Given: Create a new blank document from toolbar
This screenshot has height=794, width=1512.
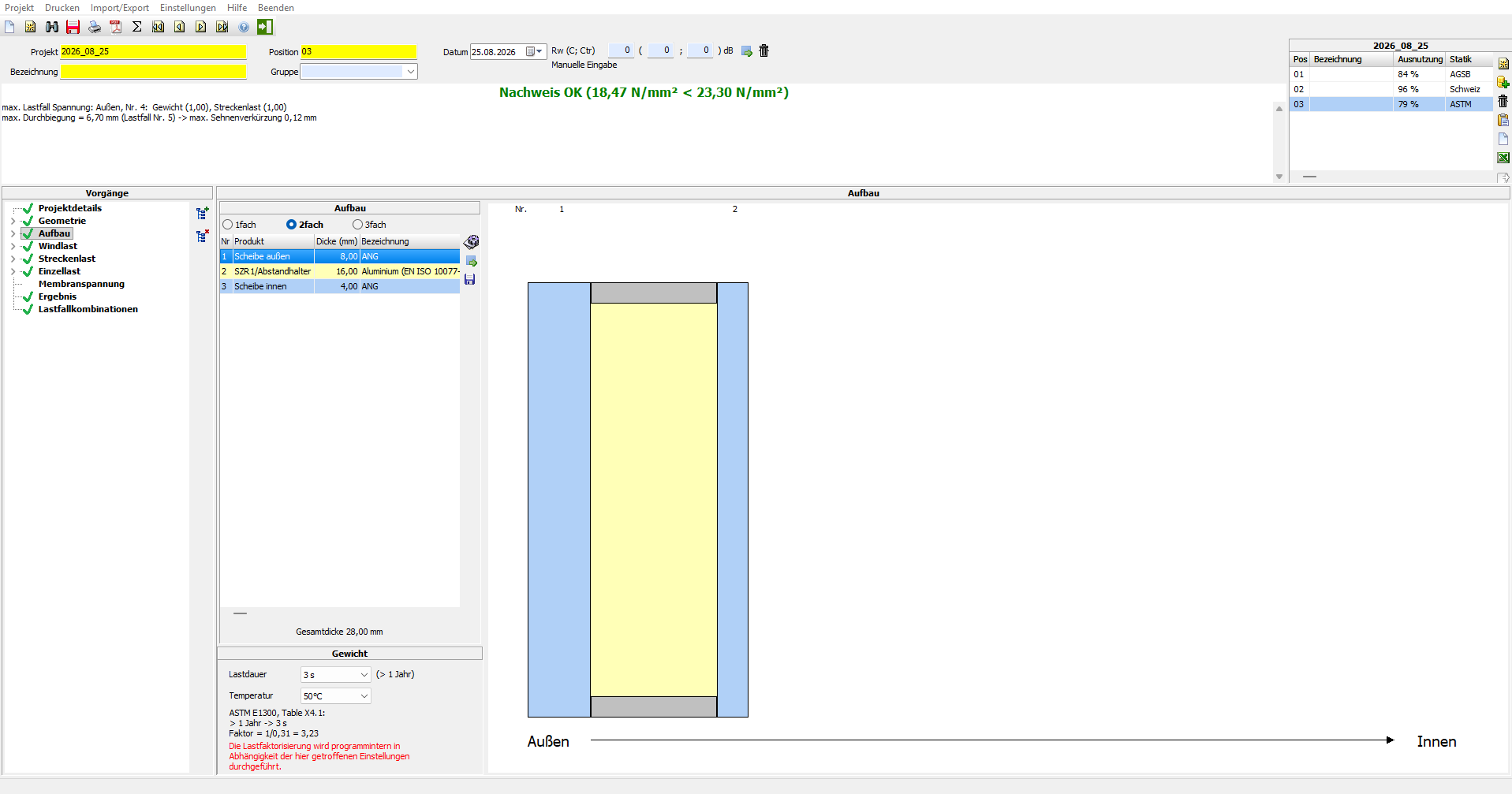Looking at the screenshot, I should pyautogui.click(x=9, y=27).
